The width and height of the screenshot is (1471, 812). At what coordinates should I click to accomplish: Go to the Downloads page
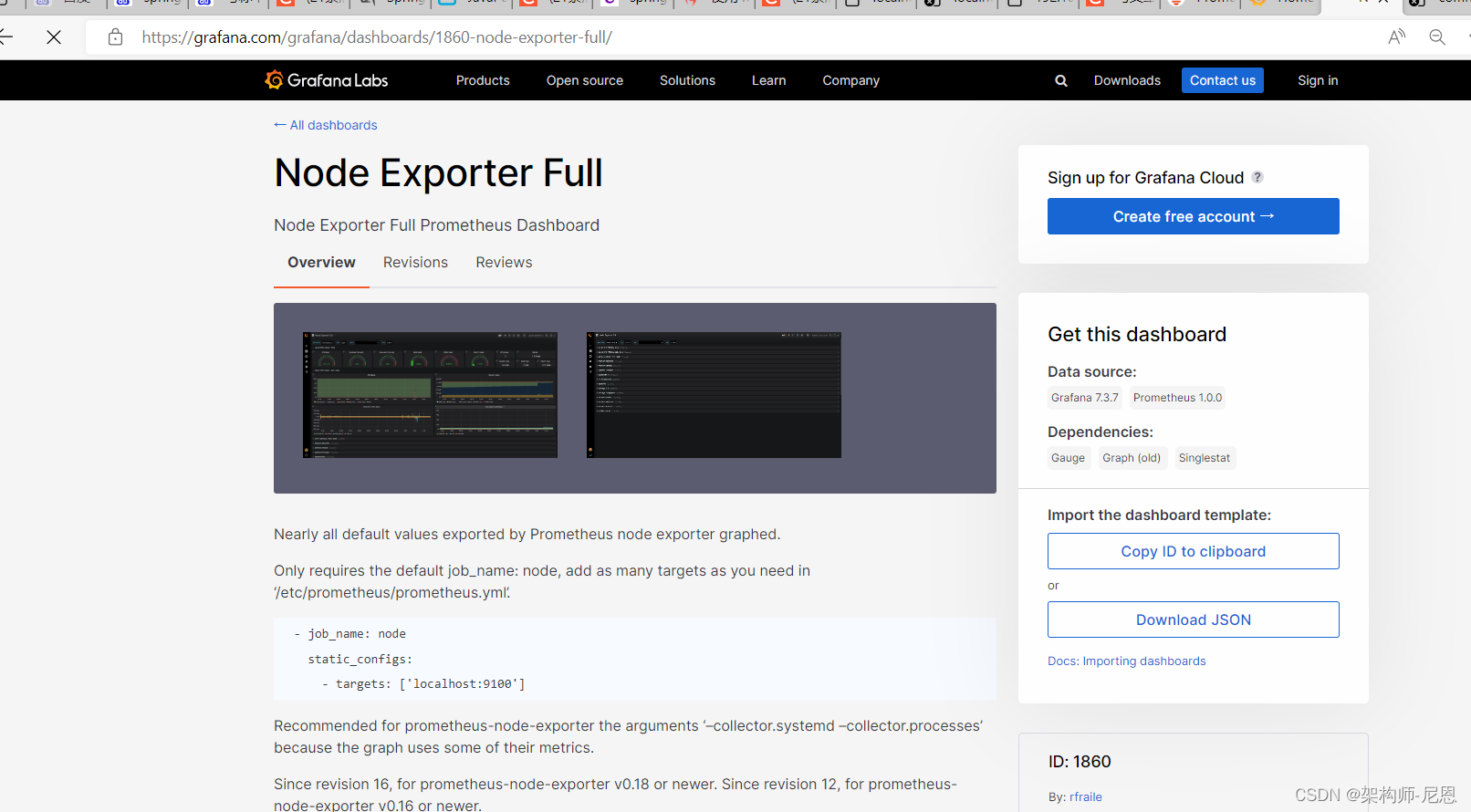click(1127, 80)
